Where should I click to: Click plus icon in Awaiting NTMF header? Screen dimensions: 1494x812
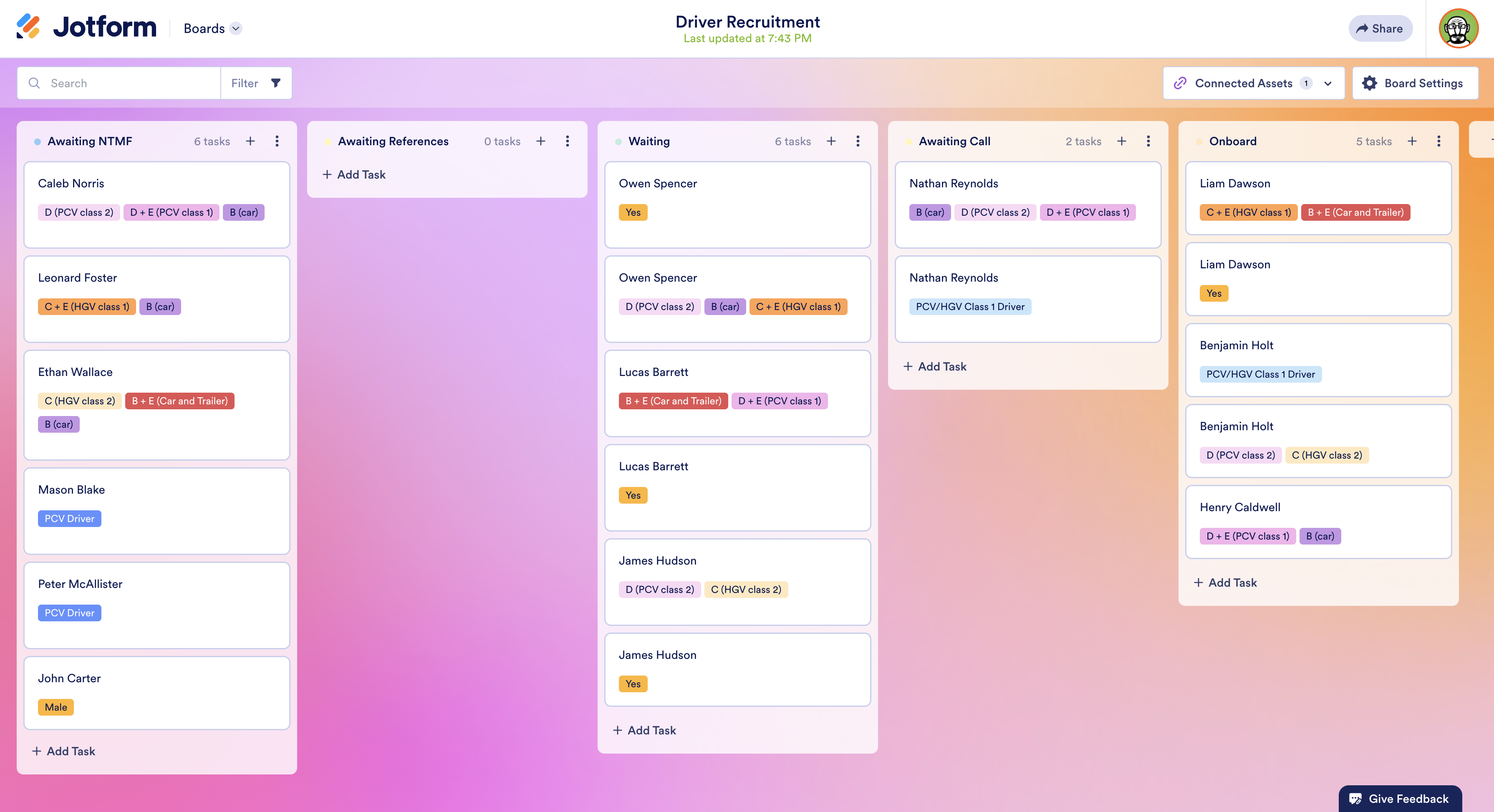pyautogui.click(x=250, y=141)
